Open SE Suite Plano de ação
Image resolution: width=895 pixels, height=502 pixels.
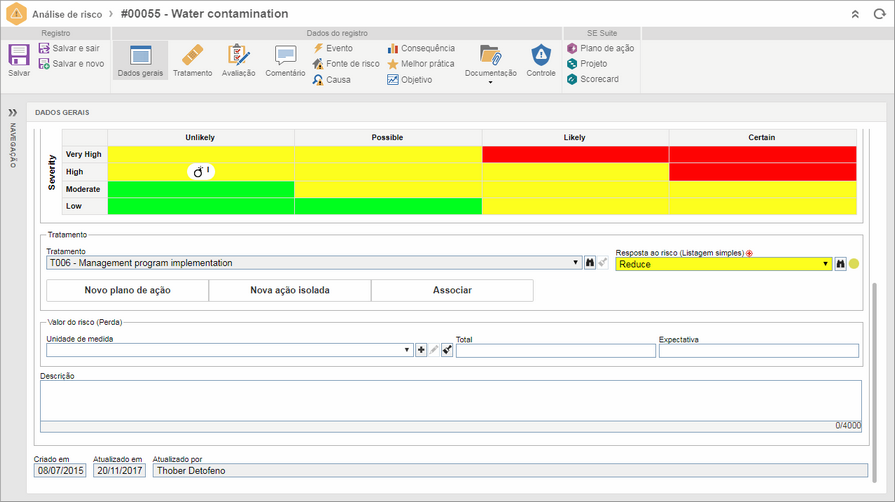600,48
